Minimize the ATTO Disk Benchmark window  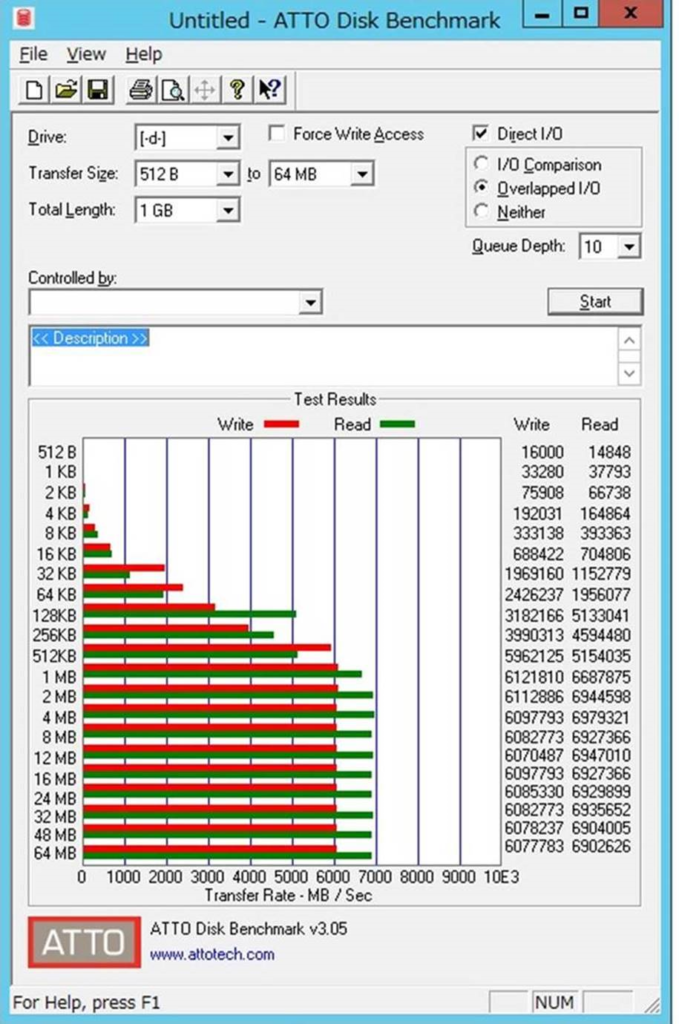(542, 14)
